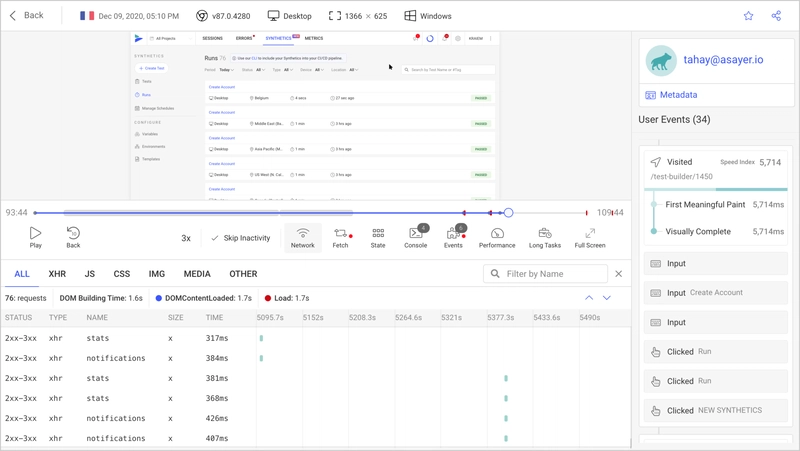Click the Desktop device icon
This screenshot has height=451, width=800.
coord(273,16)
